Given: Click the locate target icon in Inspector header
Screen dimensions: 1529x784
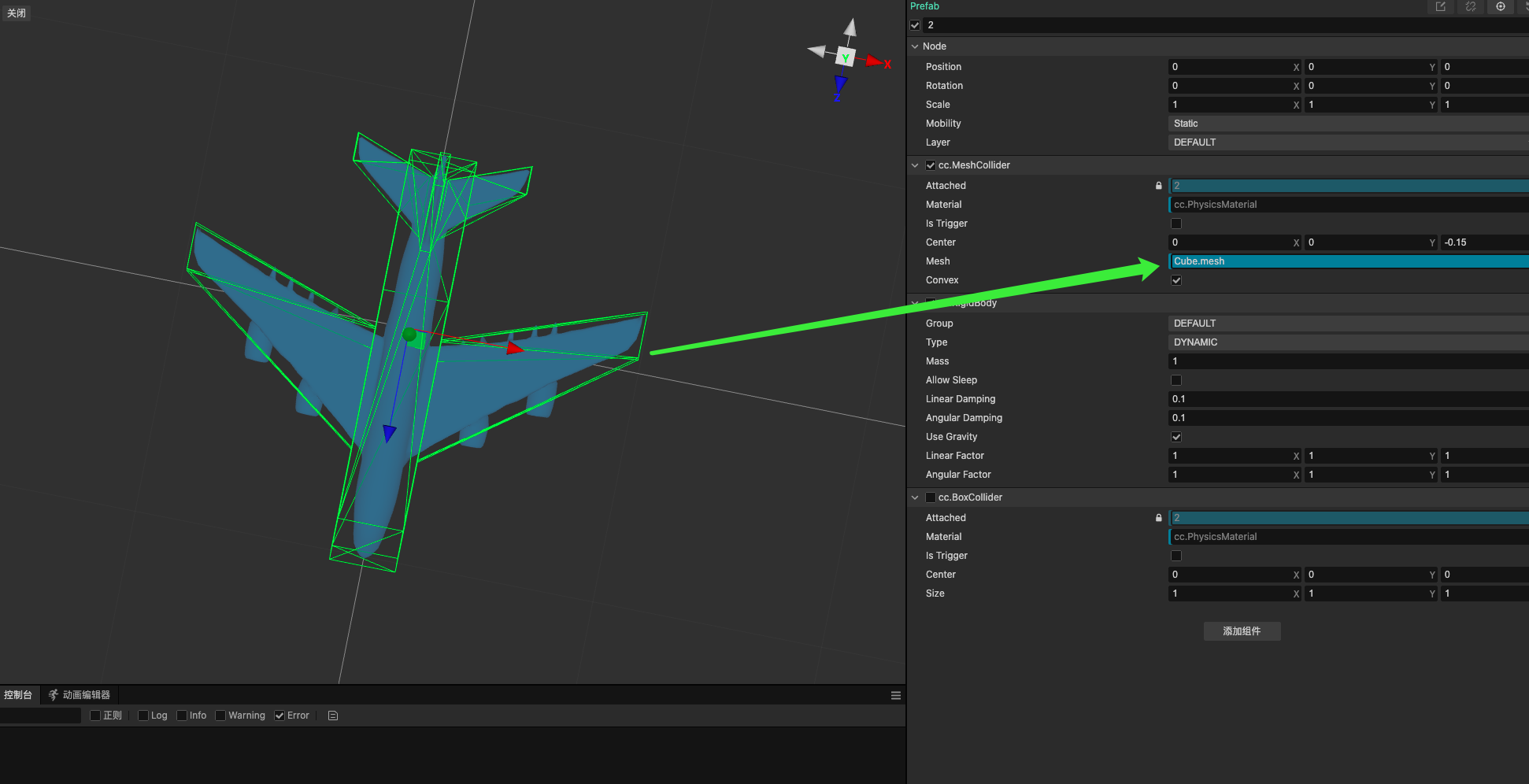Looking at the screenshot, I should (1501, 7).
